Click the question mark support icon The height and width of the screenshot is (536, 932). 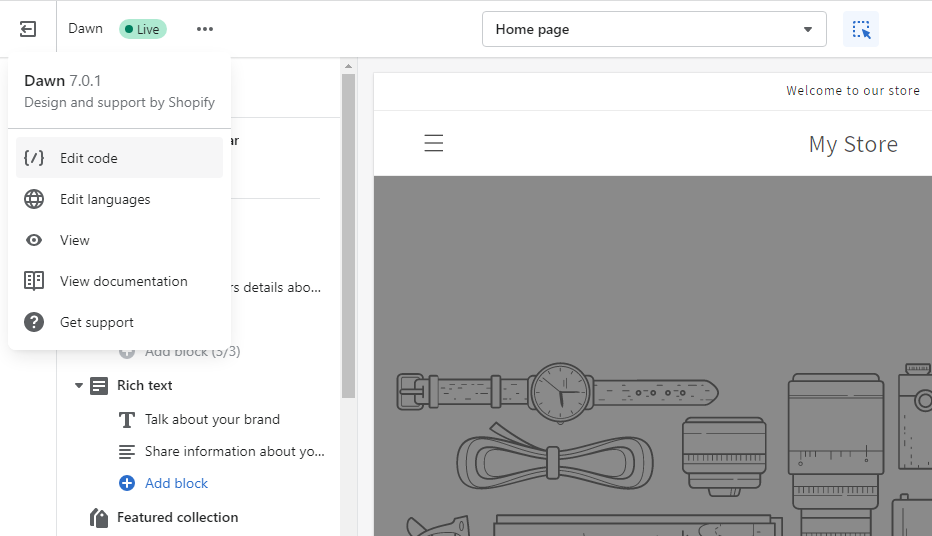(x=34, y=322)
